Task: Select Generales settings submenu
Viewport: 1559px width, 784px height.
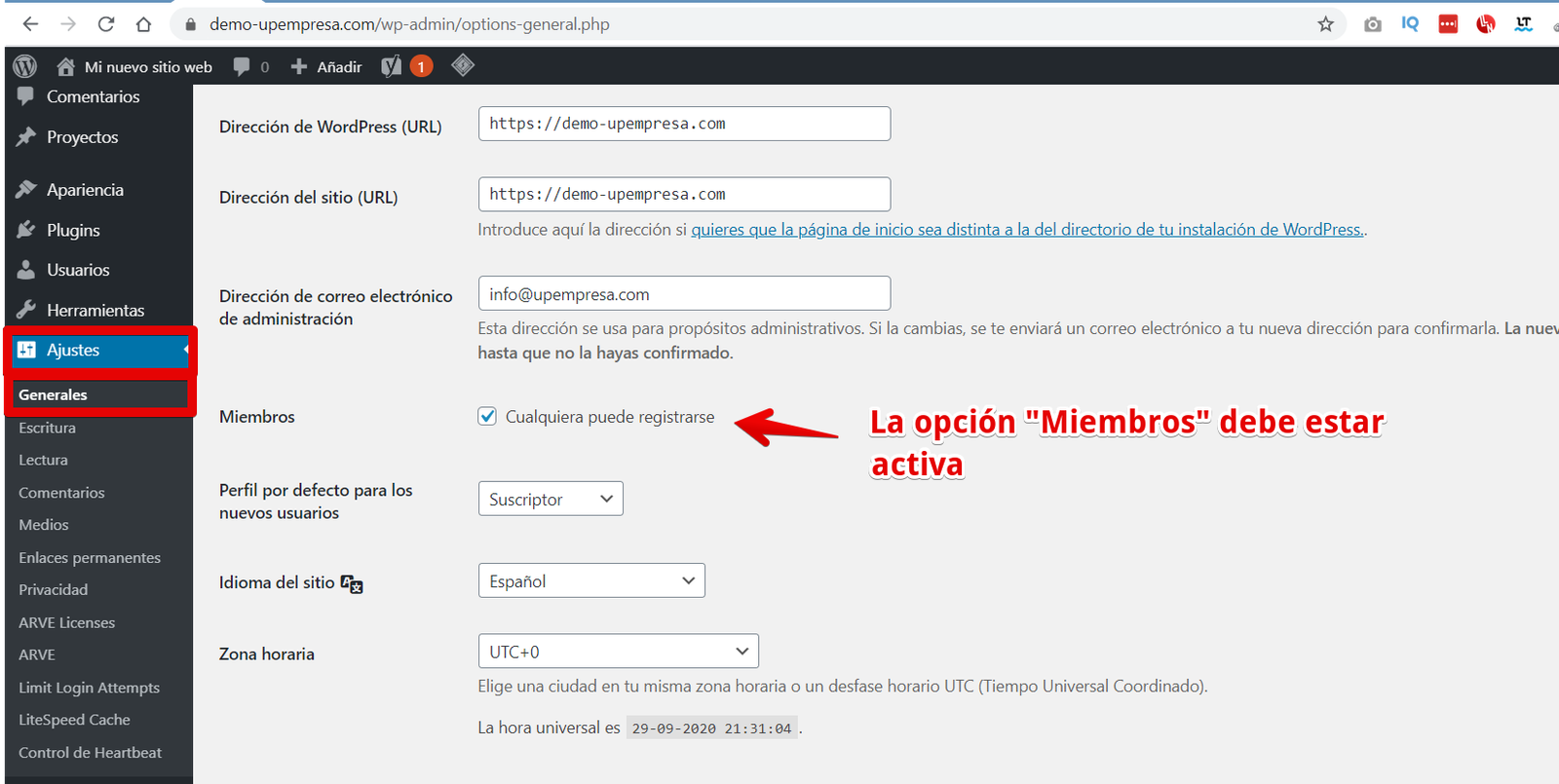Action: (53, 394)
